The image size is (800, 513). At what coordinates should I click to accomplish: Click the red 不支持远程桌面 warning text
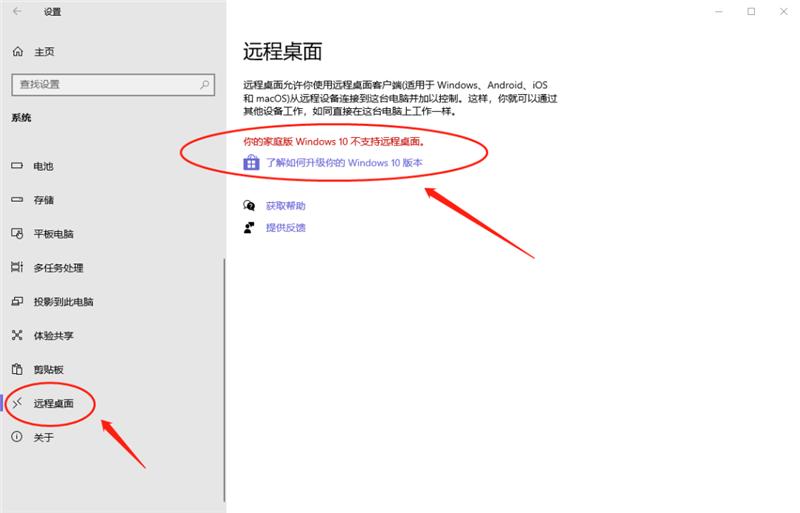334,141
